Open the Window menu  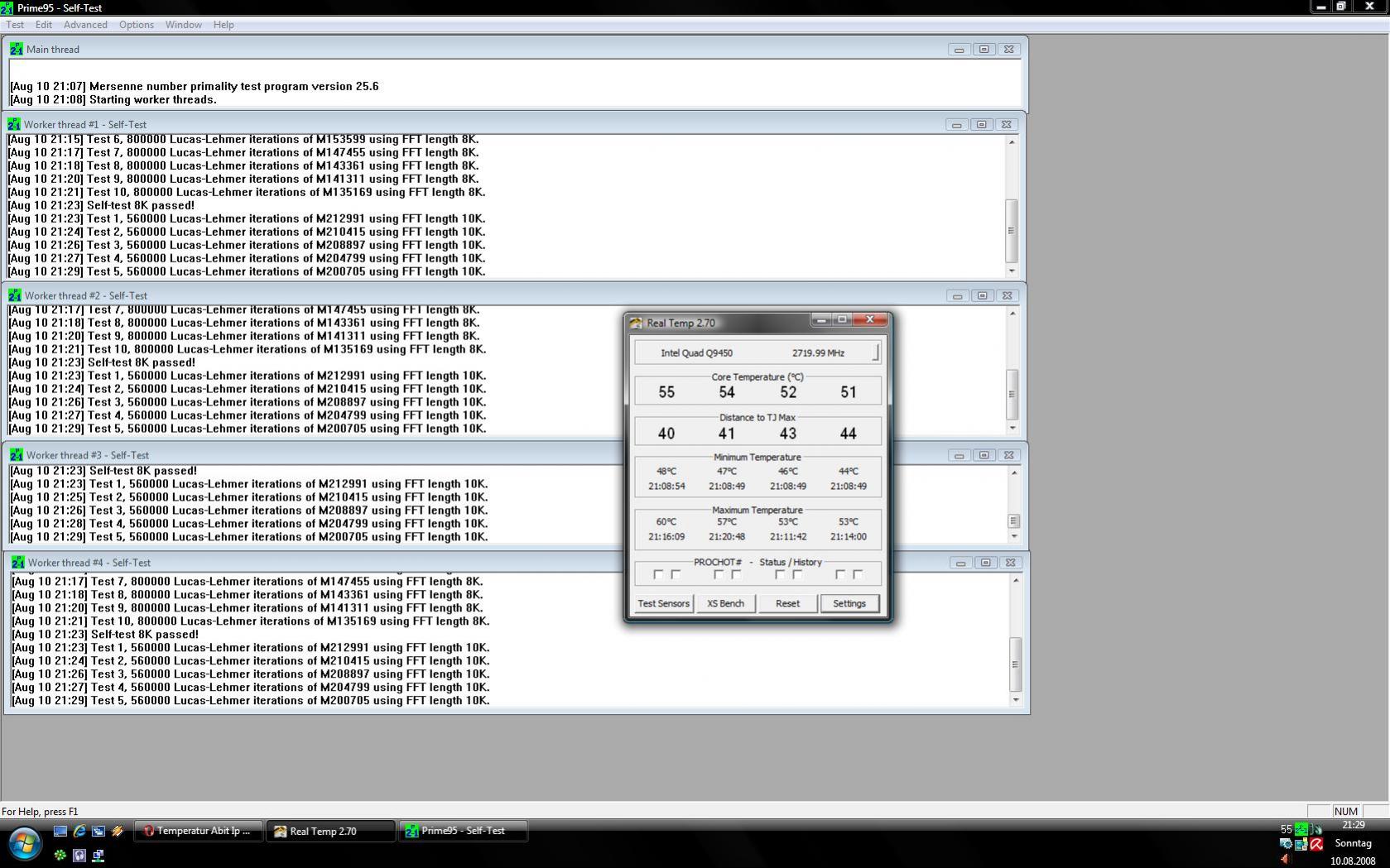(x=184, y=25)
